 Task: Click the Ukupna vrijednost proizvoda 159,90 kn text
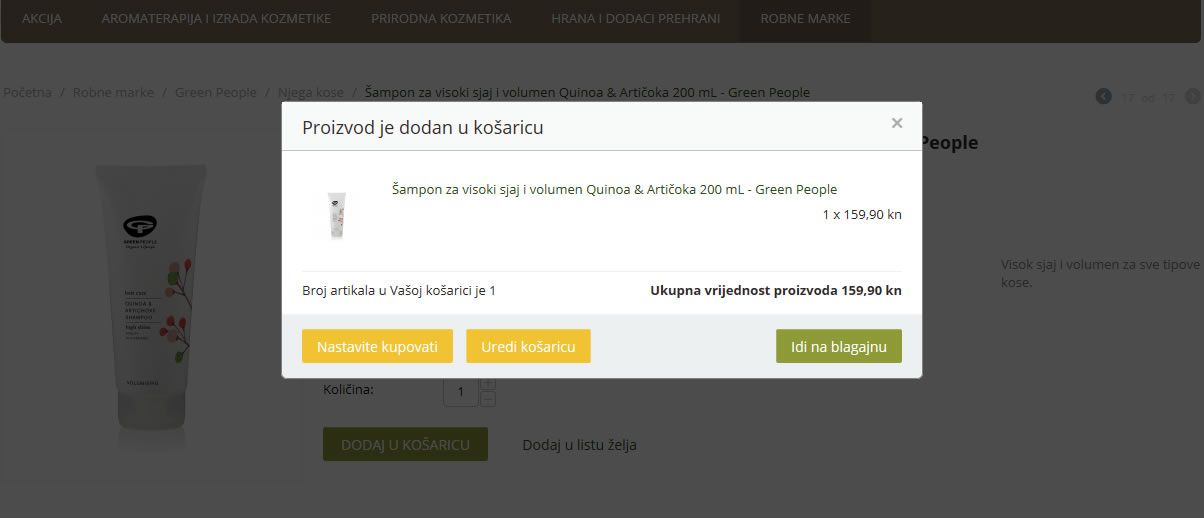pyautogui.click(x=776, y=291)
